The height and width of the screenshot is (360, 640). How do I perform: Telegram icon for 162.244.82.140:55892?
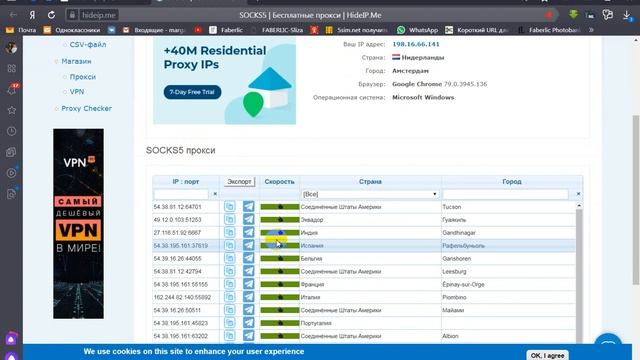point(249,297)
